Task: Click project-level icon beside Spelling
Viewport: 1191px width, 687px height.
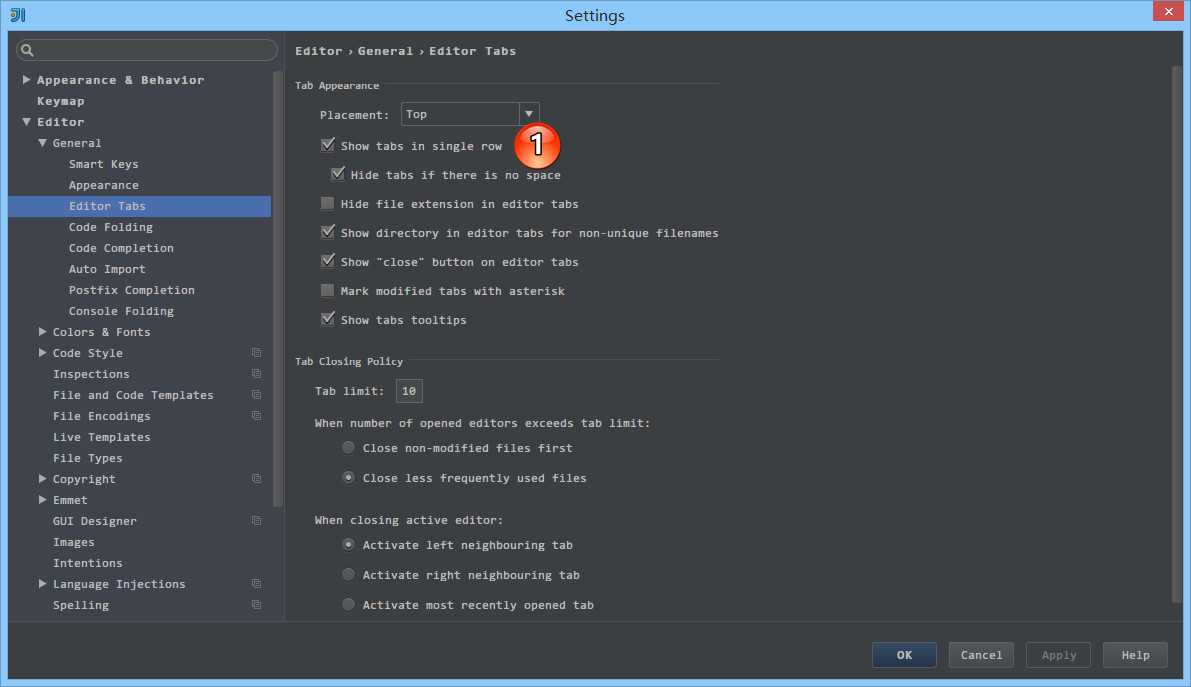Action: (x=257, y=605)
